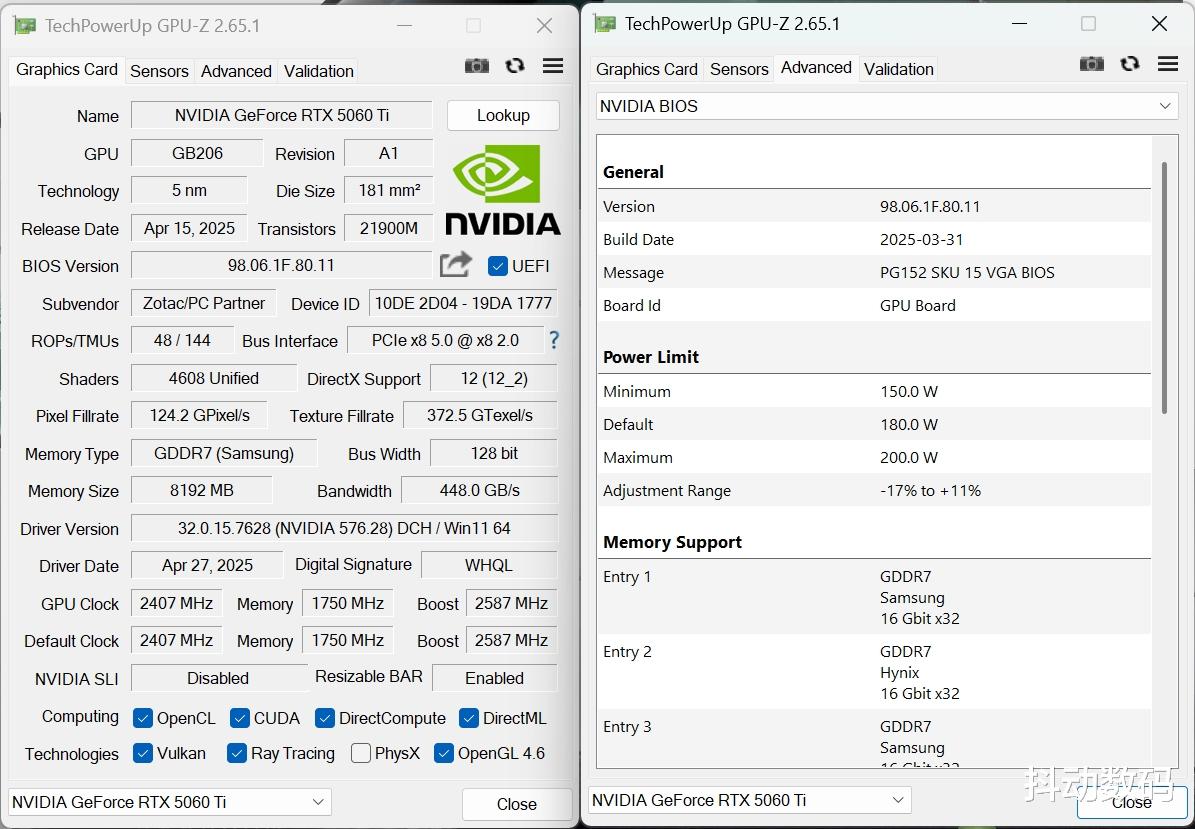Click Build Date value 2025-03-31
This screenshot has width=1195, height=829.
pos(921,239)
